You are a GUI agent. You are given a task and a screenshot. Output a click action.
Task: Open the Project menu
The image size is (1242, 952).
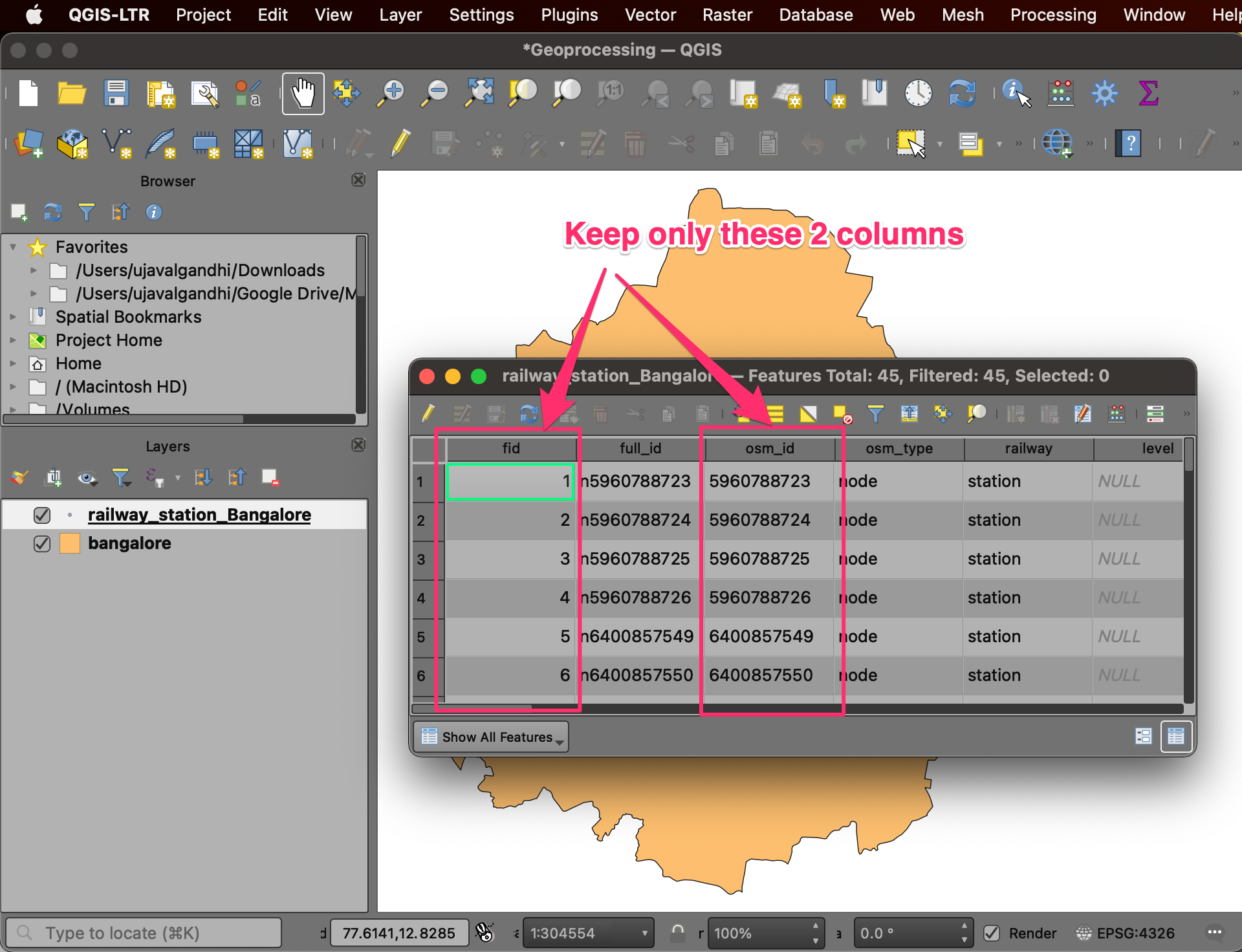(x=203, y=15)
